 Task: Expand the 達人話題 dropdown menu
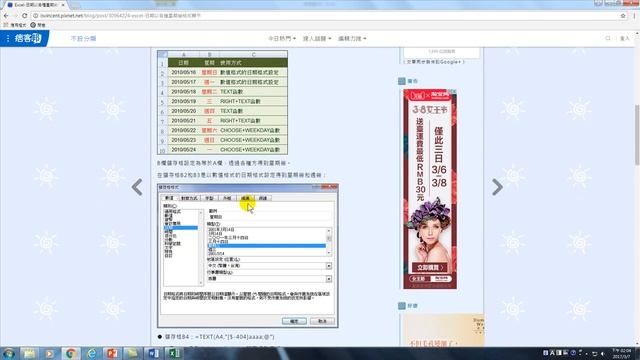(317, 38)
